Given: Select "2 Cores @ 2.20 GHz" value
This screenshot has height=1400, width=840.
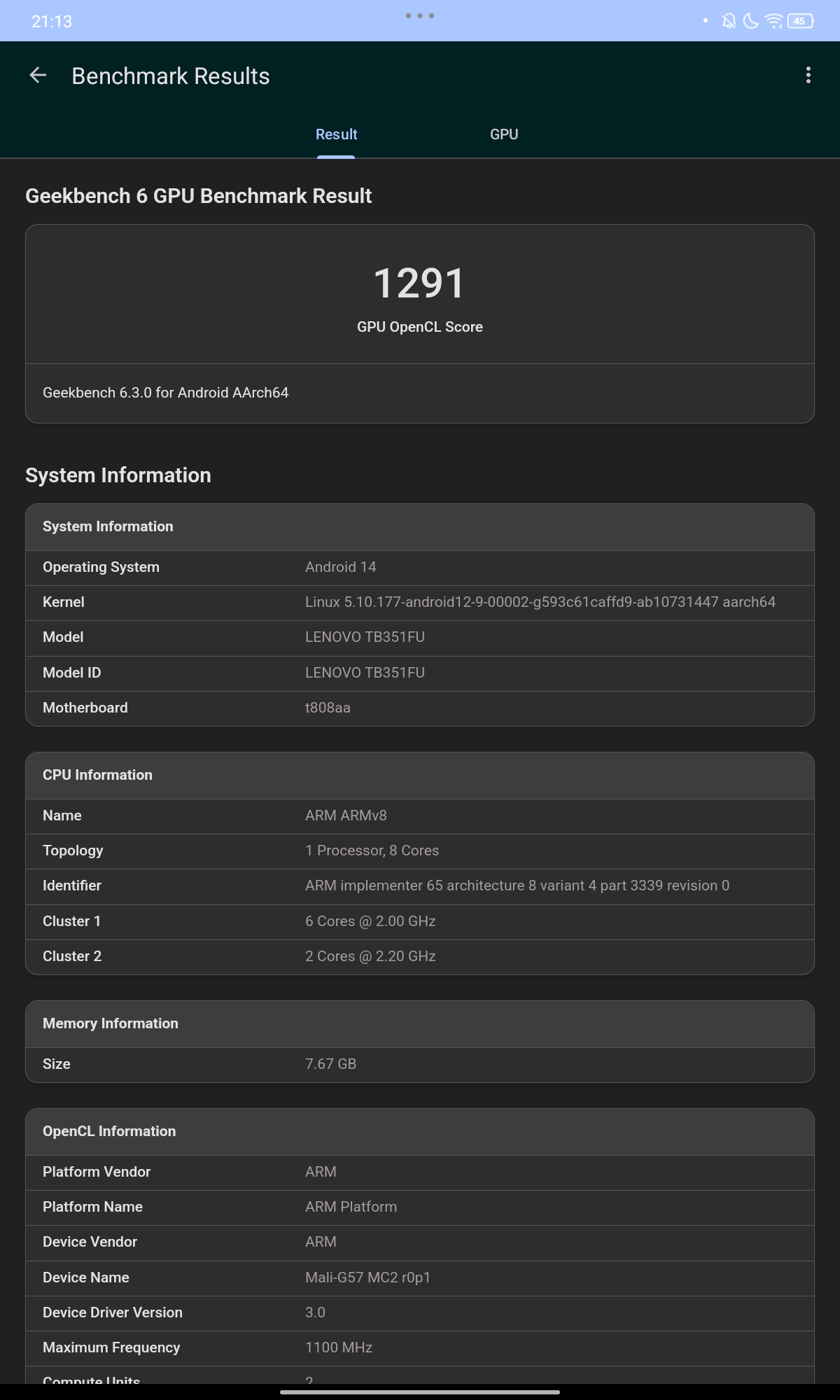Looking at the screenshot, I should [x=370, y=956].
